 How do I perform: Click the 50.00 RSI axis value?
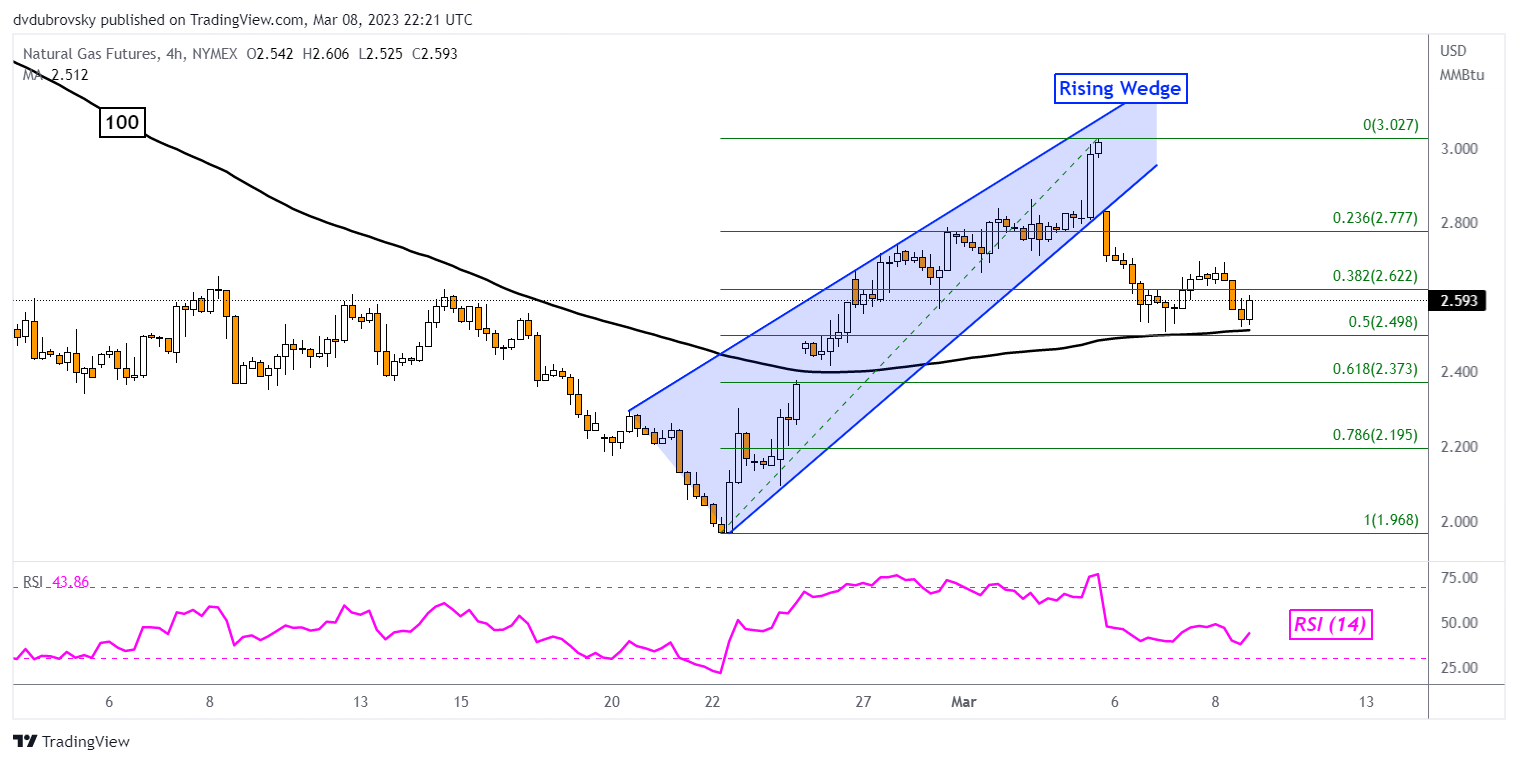[1459, 623]
